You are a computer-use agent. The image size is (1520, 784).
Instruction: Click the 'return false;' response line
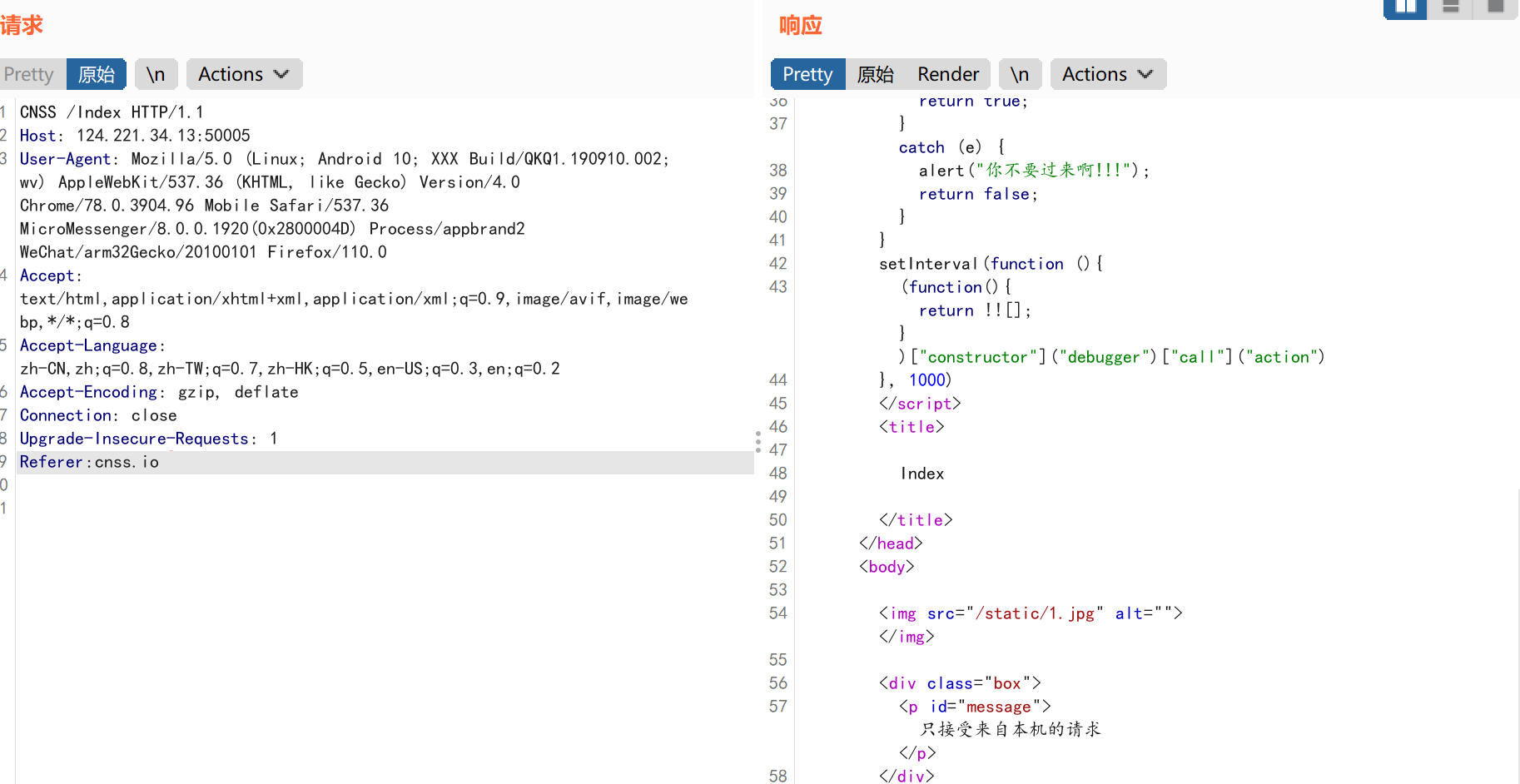pos(978,194)
